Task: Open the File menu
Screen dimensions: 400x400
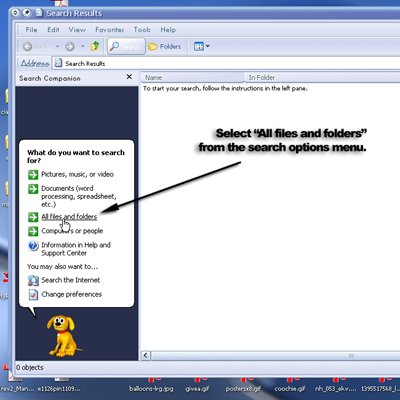Action: point(31,30)
